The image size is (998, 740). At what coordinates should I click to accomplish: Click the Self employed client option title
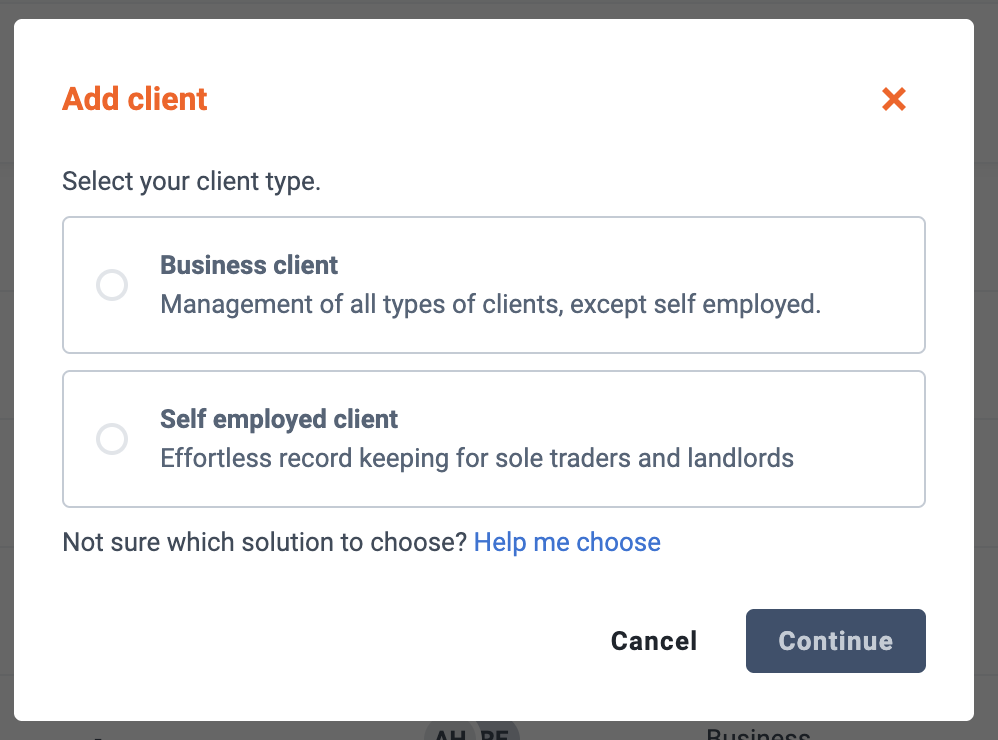[x=279, y=419]
